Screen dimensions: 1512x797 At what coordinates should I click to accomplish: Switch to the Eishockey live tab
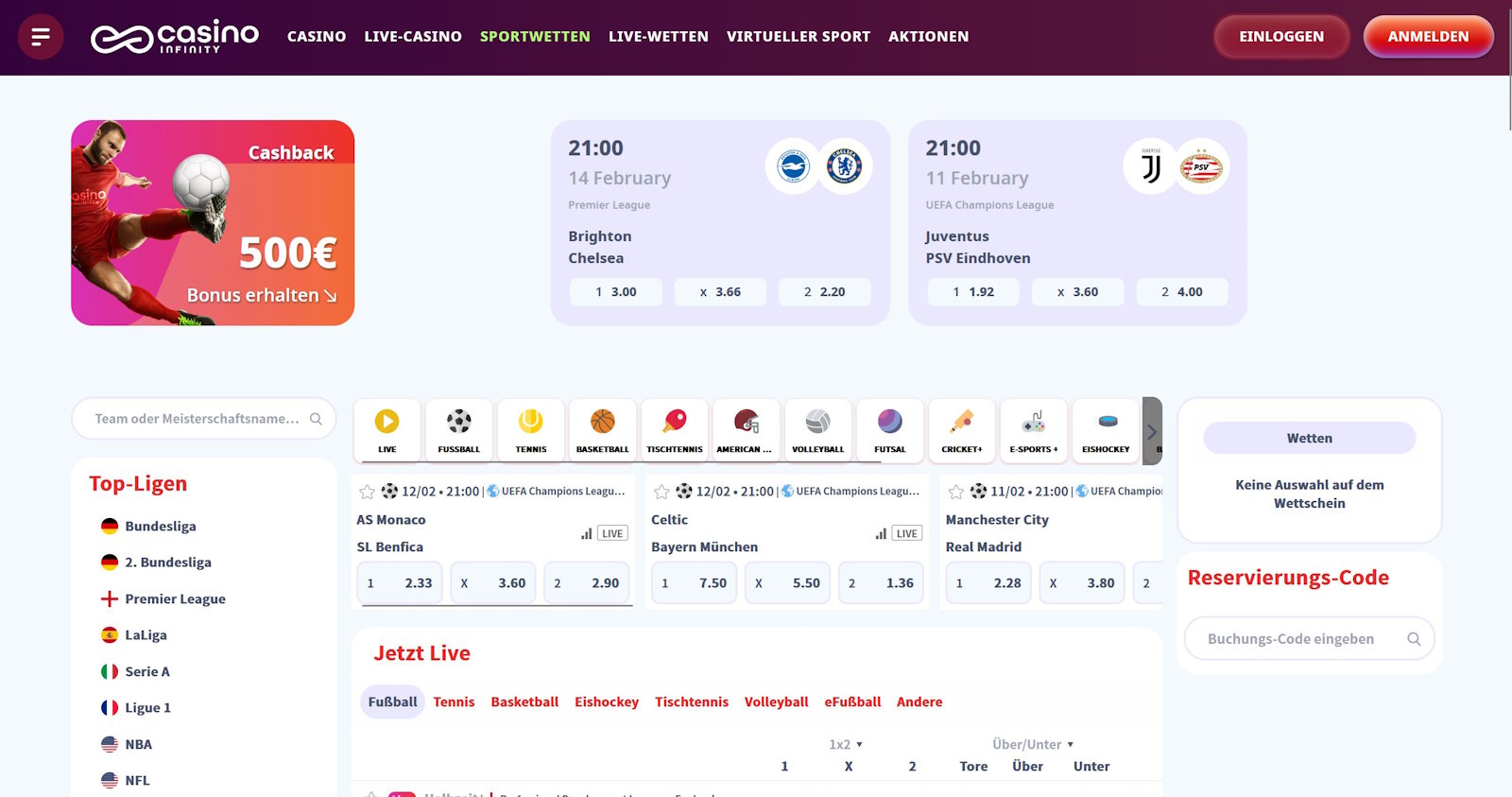[x=607, y=702]
